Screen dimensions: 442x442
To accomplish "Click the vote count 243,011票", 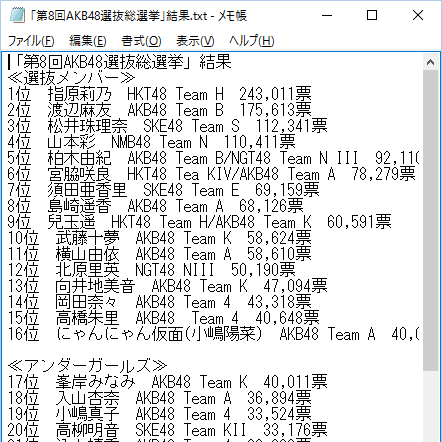I will pyautogui.click(x=275, y=94).
